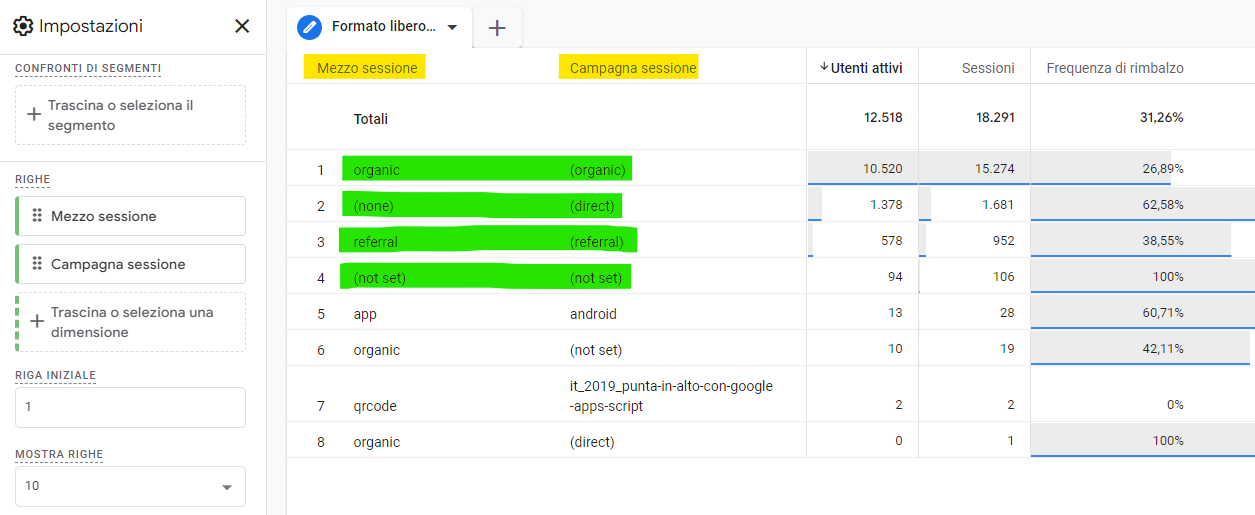
Task: Click the sort arrow on Utenti attivi
Action: [x=824, y=67]
